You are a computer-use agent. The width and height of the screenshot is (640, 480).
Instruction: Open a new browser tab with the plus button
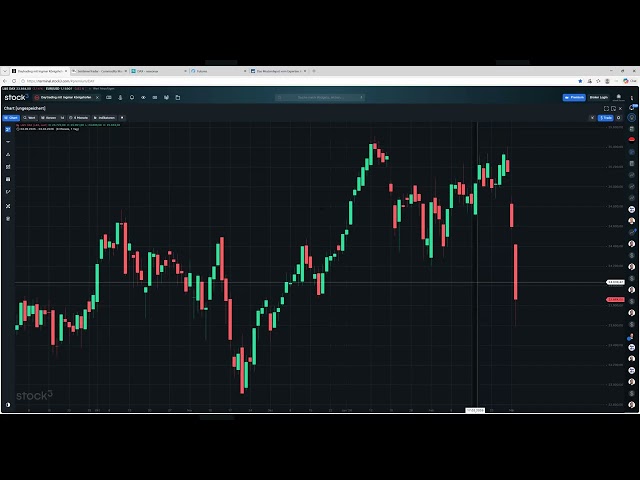tap(314, 71)
